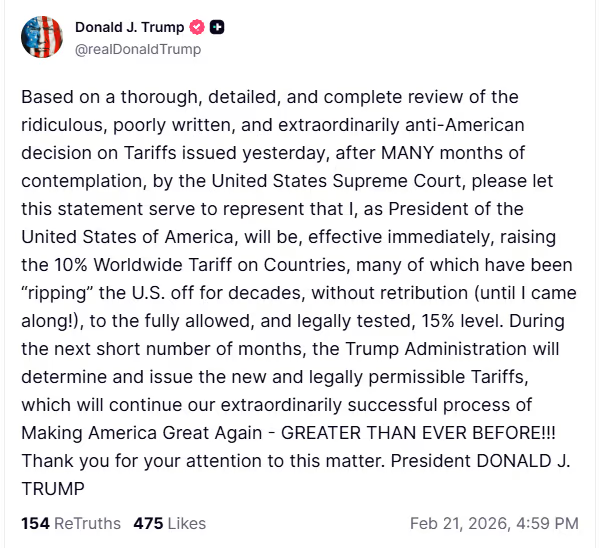View the 475 Likes list

tap(170, 523)
